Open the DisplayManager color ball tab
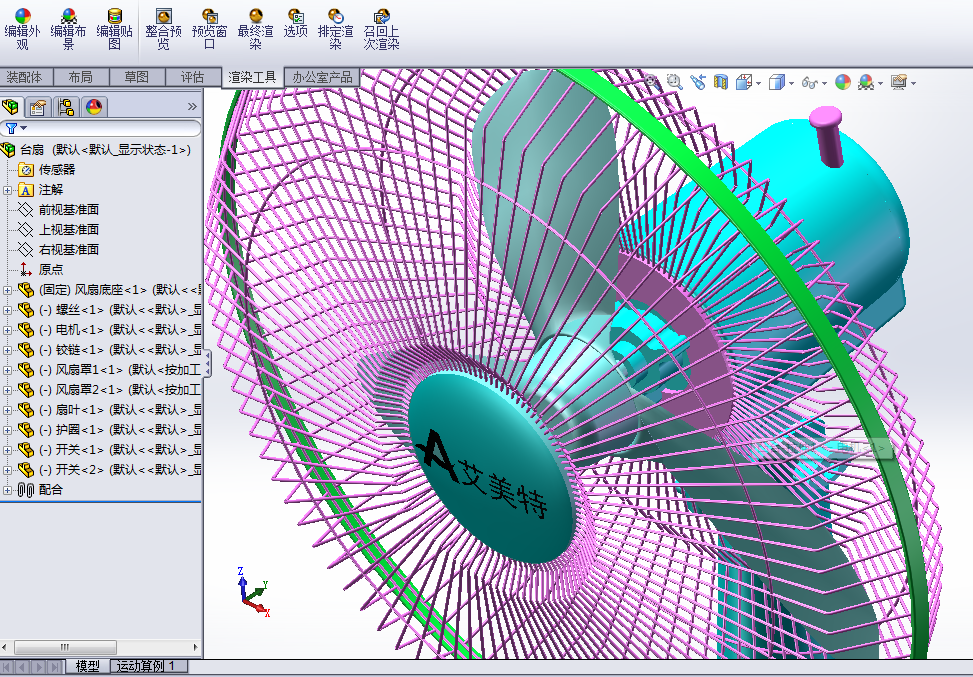The width and height of the screenshot is (973, 677). pos(94,107)
